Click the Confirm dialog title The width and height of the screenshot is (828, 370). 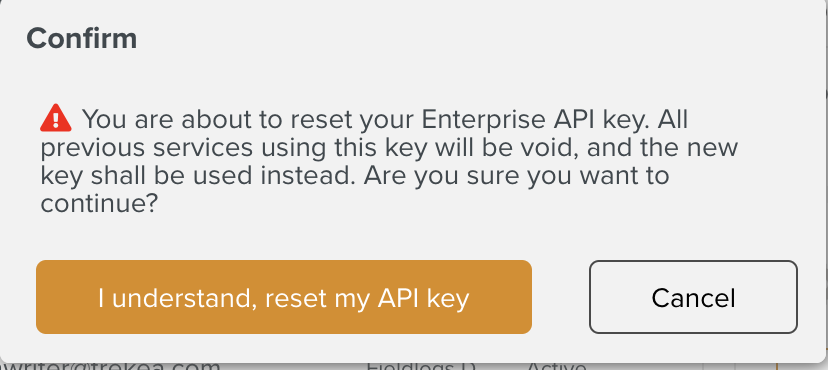[82, 39]
